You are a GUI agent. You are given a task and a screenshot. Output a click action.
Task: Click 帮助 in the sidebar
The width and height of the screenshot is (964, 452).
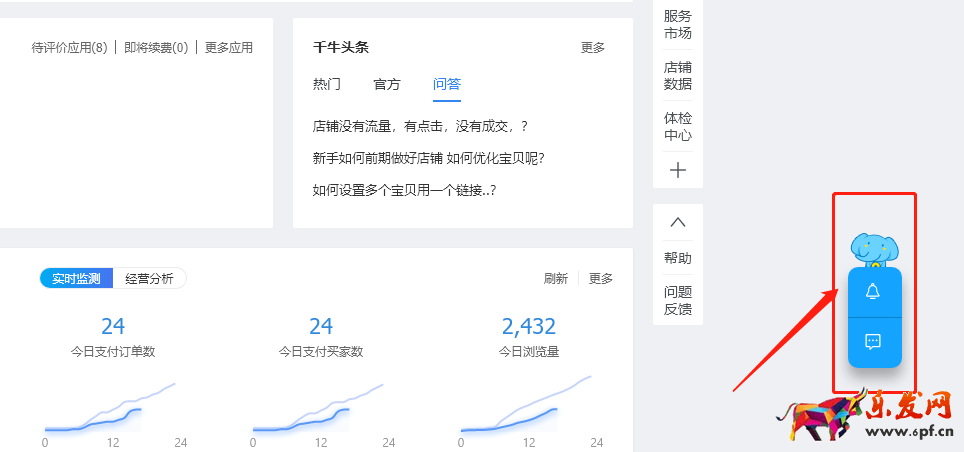pos(678,258)
